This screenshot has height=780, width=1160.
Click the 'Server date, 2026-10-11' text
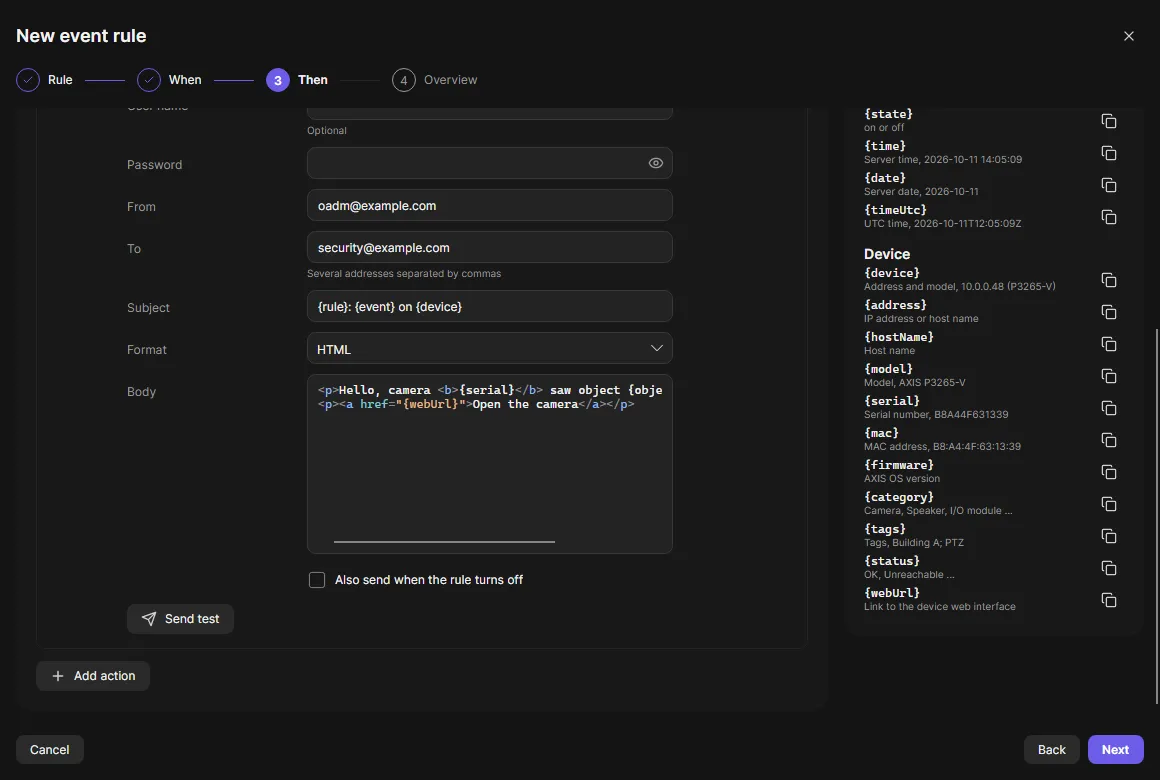(x=921, y=192)
